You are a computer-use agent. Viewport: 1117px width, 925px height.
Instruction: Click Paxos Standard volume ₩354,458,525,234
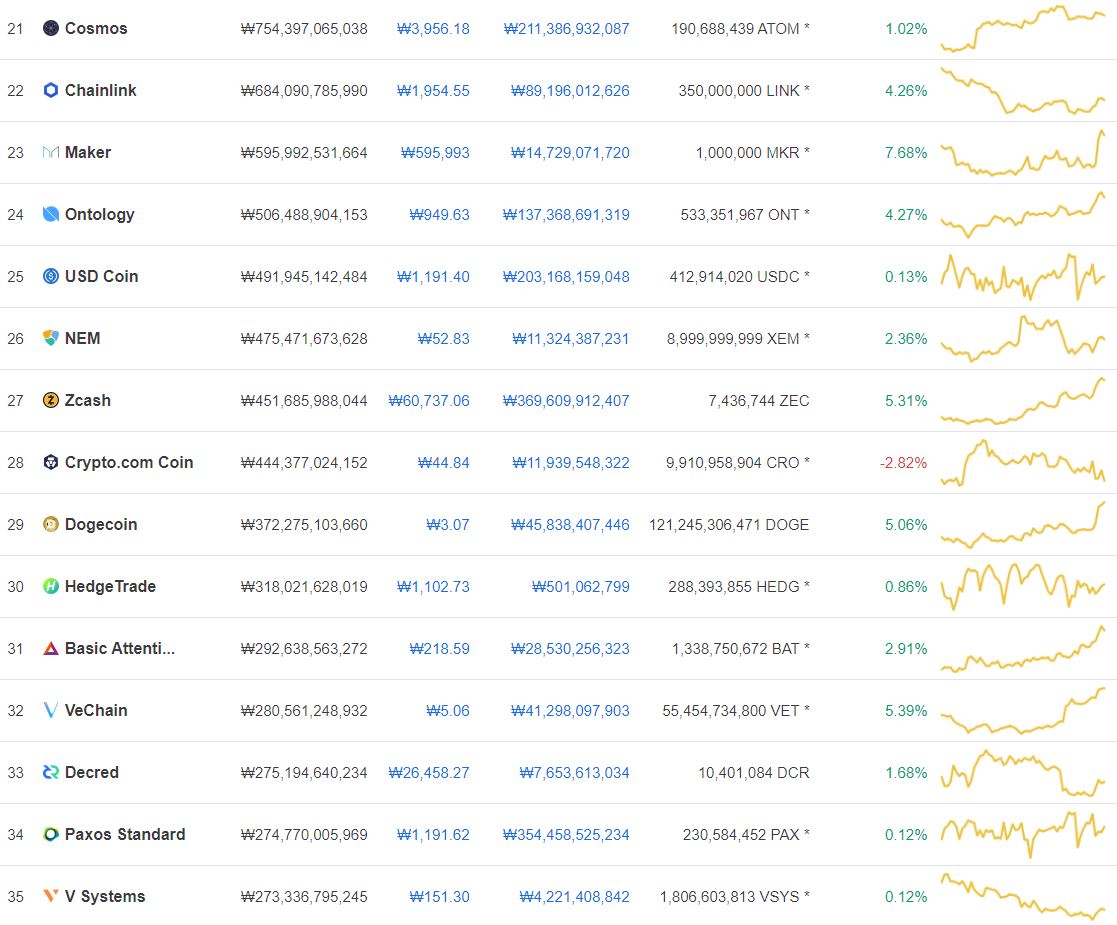[x=566, y=835]
